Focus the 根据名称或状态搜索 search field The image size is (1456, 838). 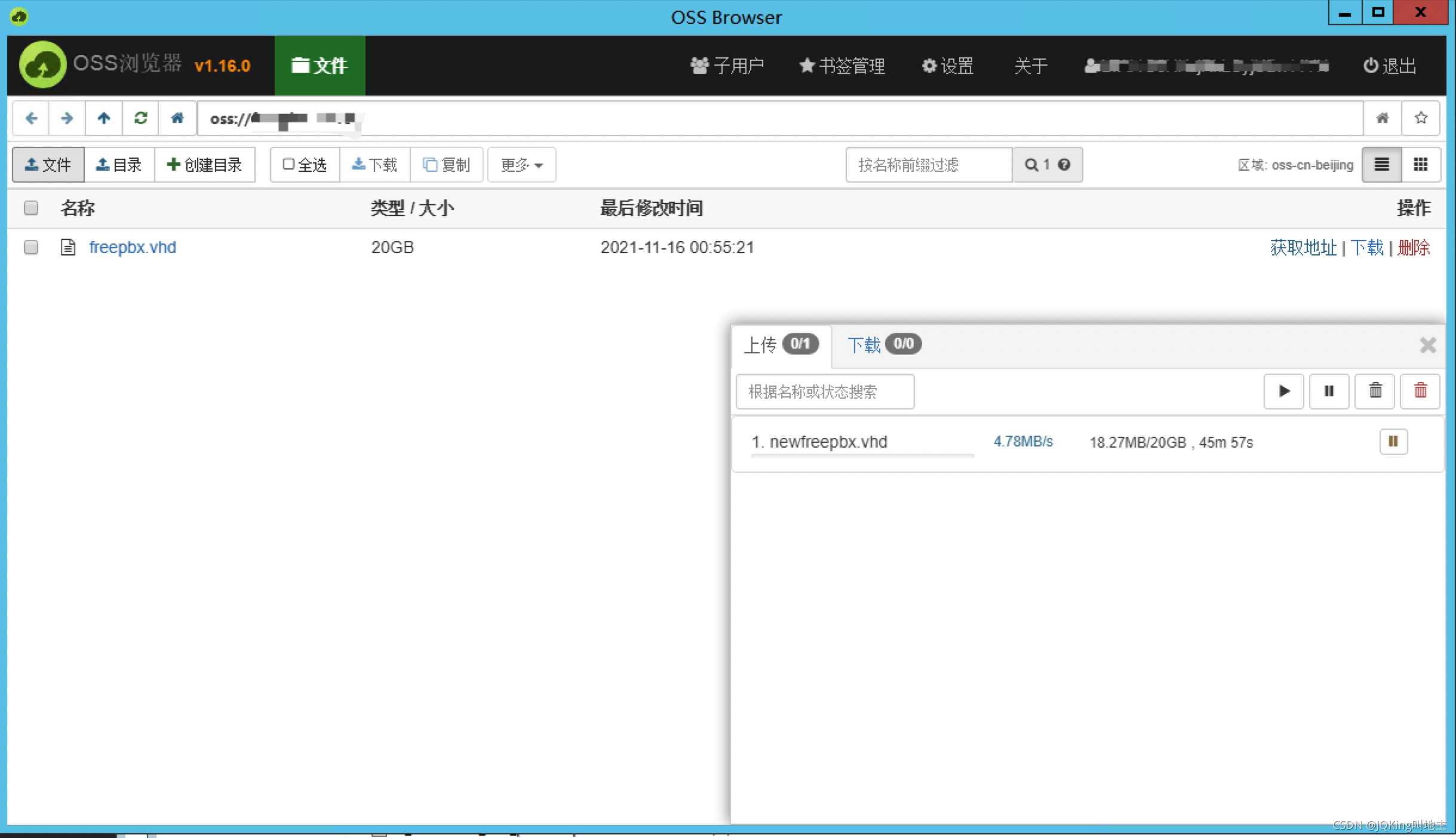tap(825, 392)
